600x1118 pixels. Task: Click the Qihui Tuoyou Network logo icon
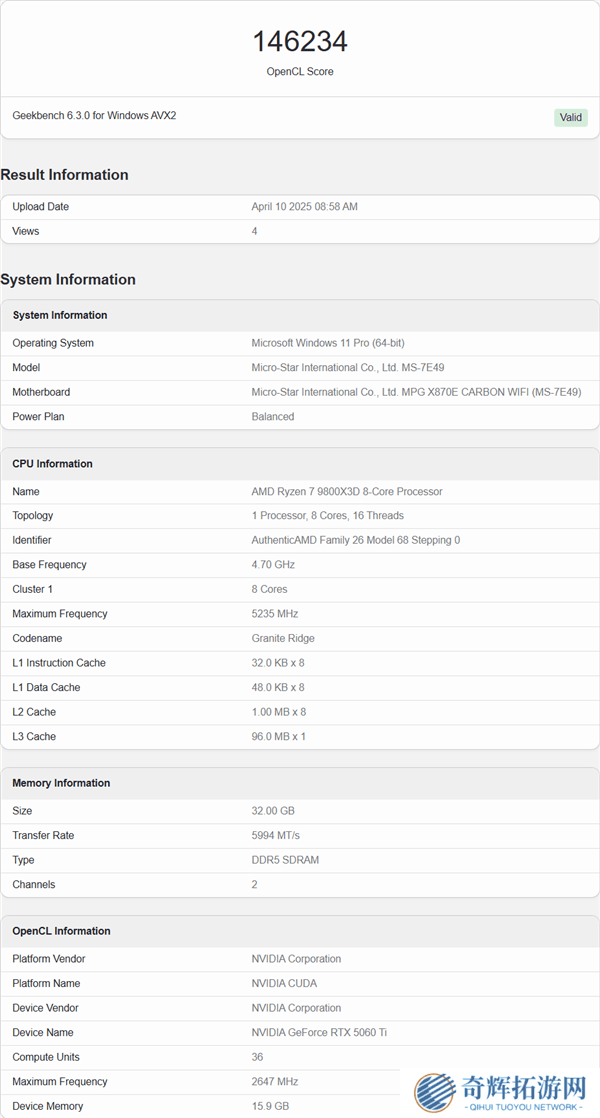(x=435, y=1093)
